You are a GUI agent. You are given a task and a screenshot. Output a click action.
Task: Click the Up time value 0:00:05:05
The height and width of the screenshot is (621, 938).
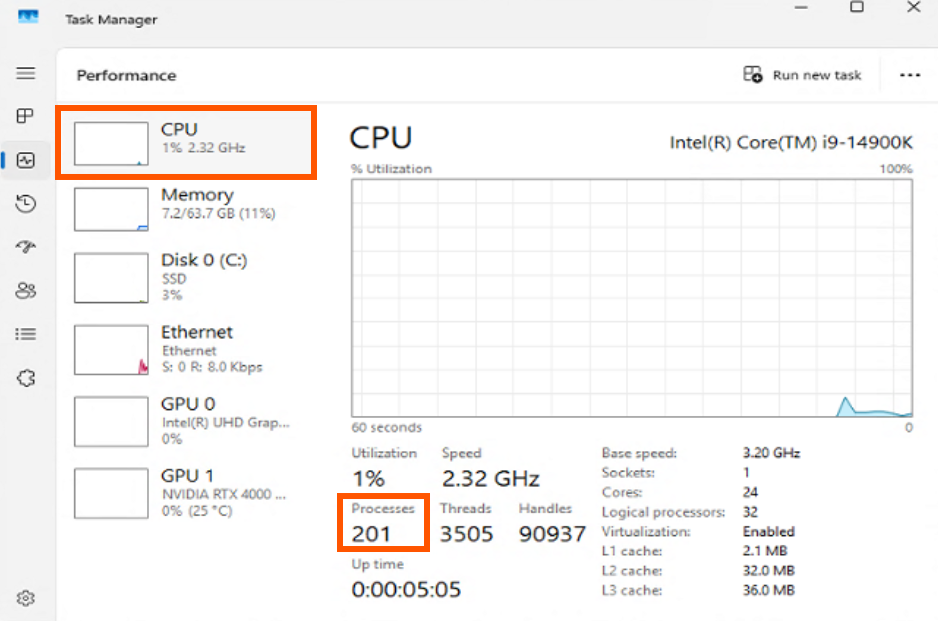click(x=406, y=589)
